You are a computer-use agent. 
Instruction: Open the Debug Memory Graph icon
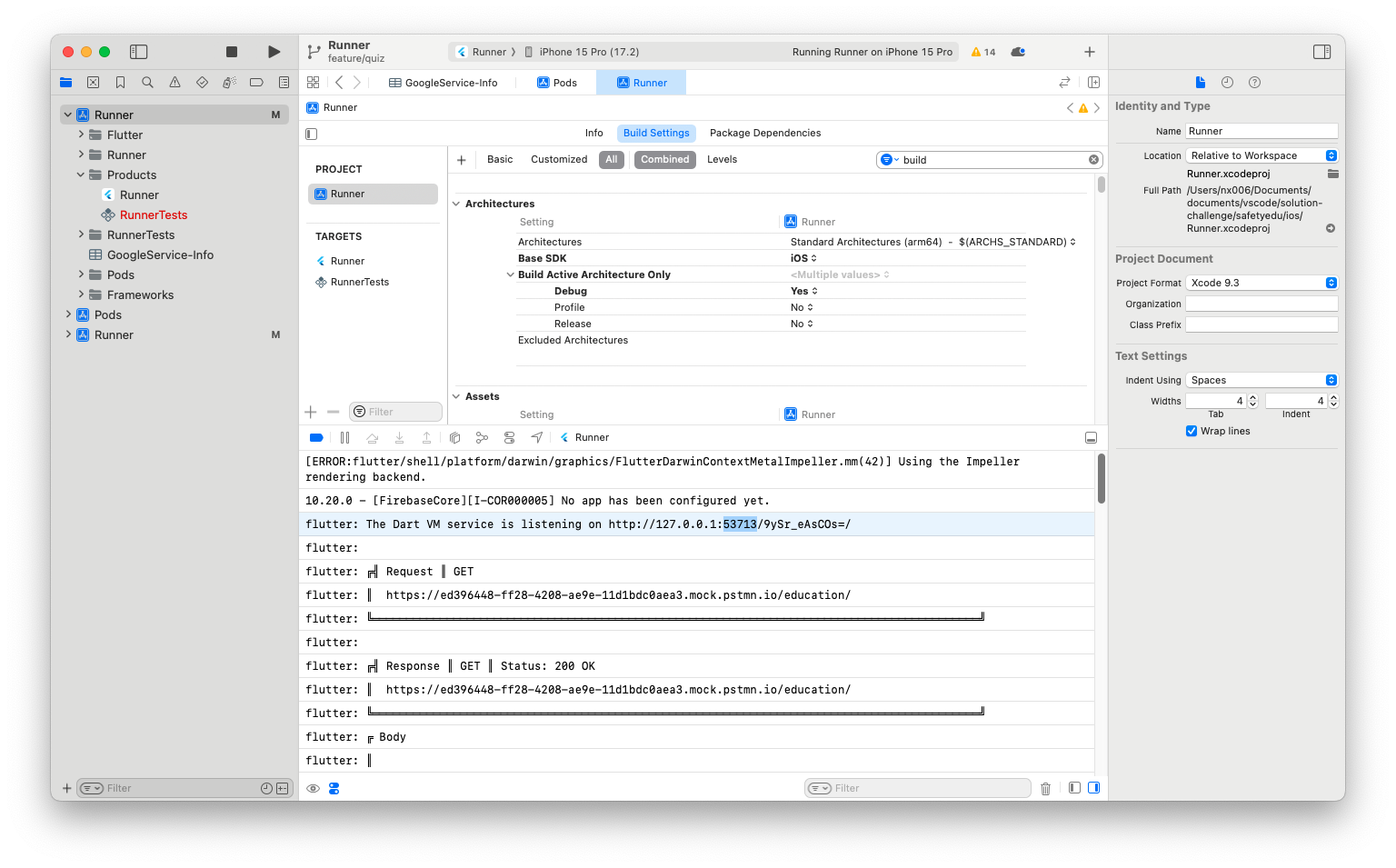click(482, 437)
